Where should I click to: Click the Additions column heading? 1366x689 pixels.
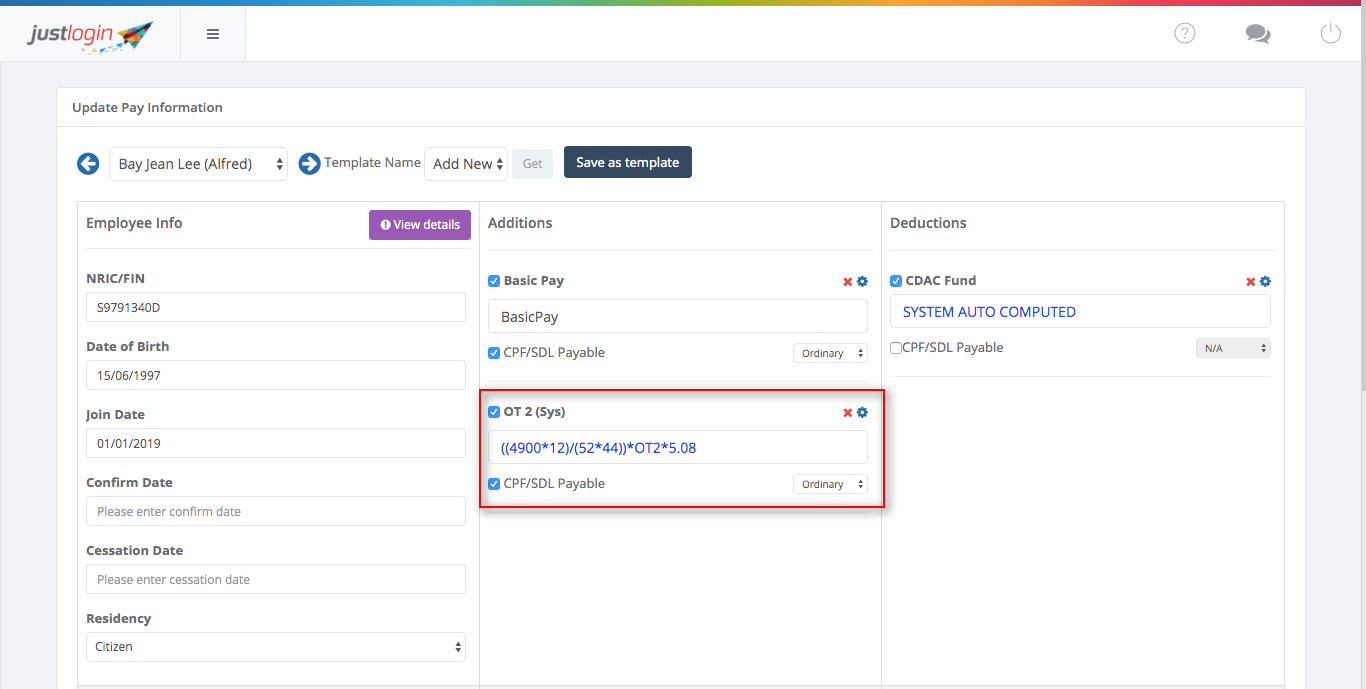pos(520,223)
